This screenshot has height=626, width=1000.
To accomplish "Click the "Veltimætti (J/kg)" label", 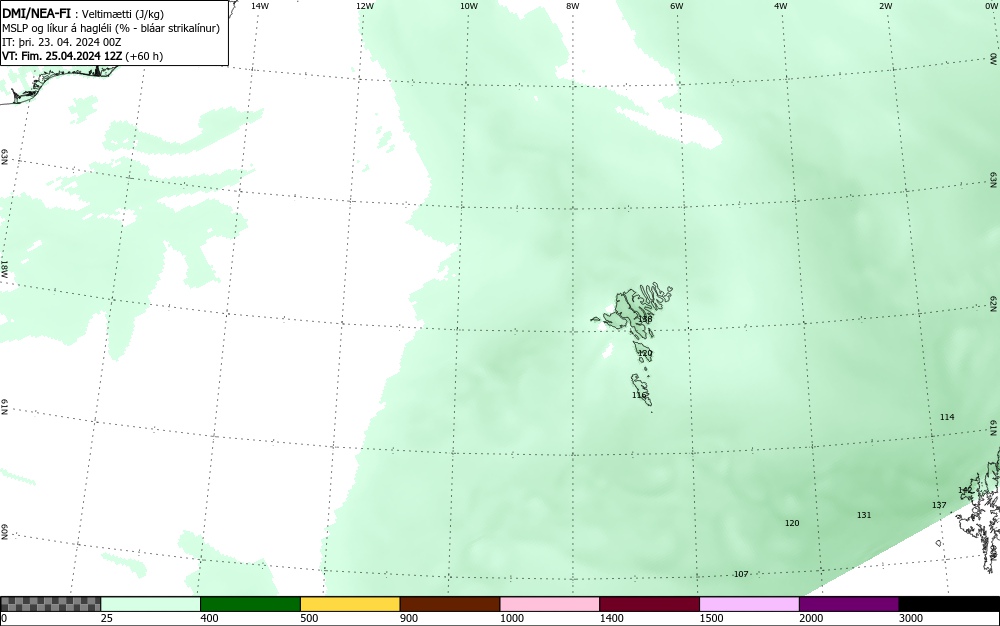I will tap(123, 14).
